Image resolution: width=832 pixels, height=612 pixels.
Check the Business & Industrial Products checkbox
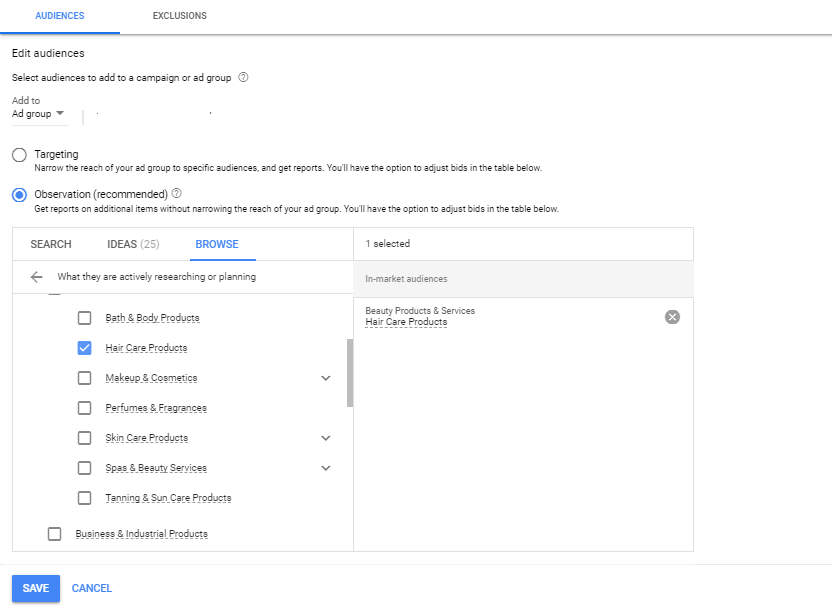point(55,533)
